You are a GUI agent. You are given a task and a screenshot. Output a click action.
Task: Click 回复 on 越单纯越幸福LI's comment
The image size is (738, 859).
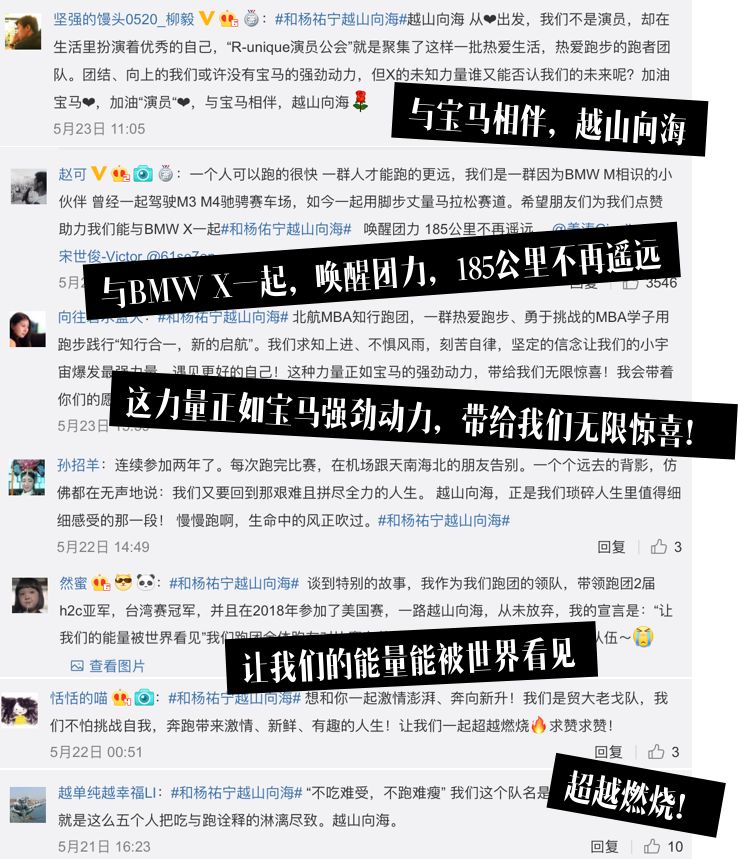[x=604, y=846]
